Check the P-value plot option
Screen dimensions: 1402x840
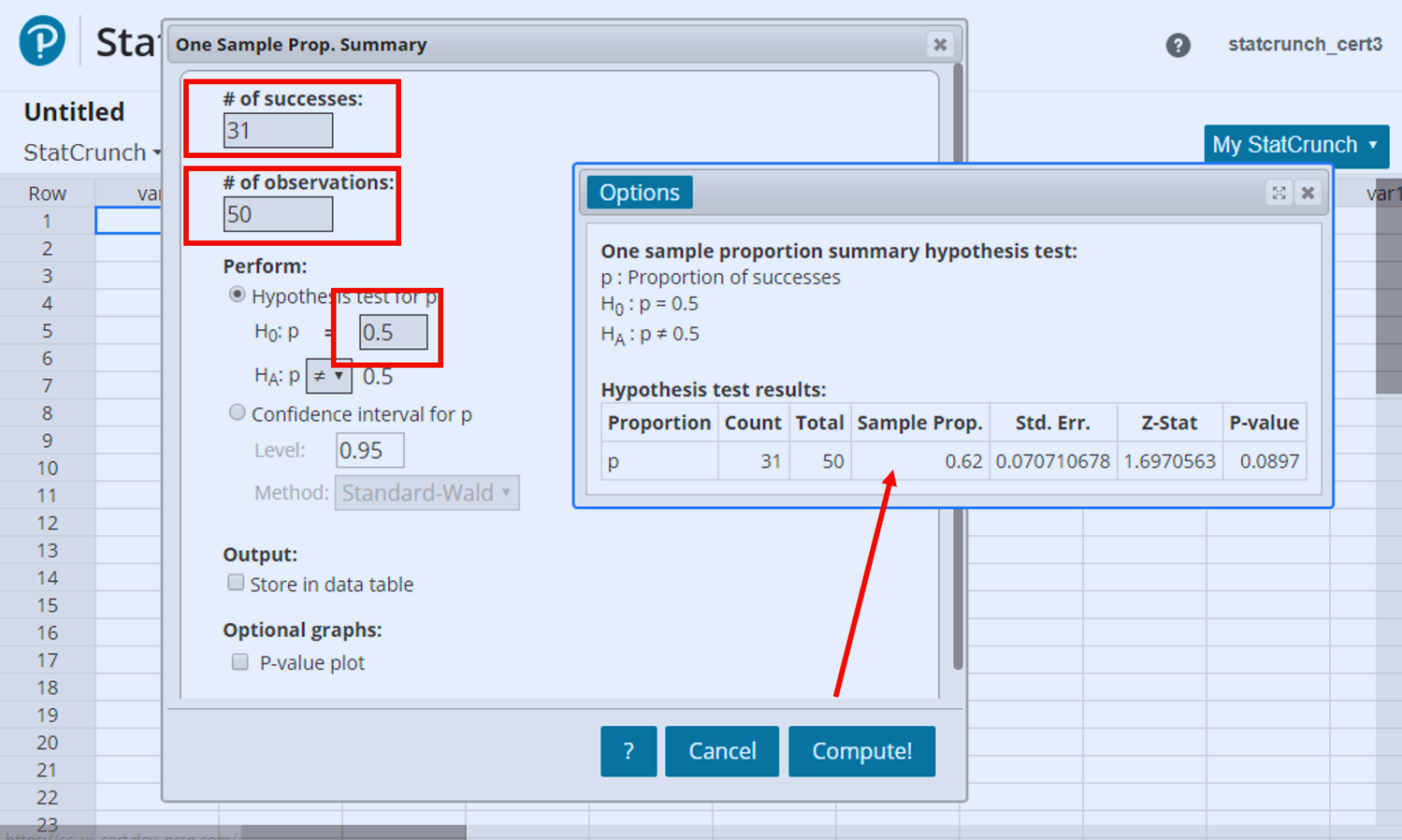(240, 662)
